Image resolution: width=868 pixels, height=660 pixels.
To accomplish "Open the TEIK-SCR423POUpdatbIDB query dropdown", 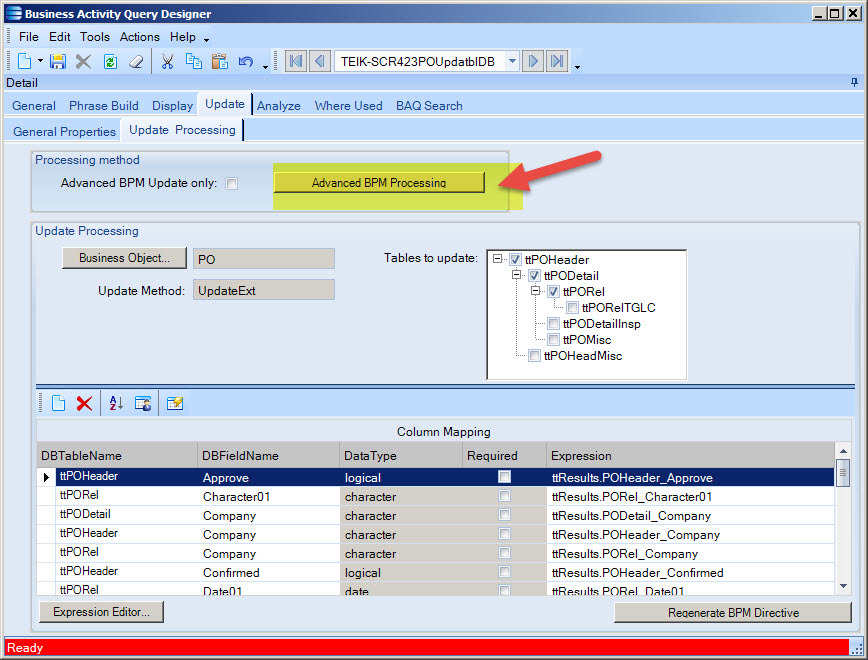I will point(512,62).
